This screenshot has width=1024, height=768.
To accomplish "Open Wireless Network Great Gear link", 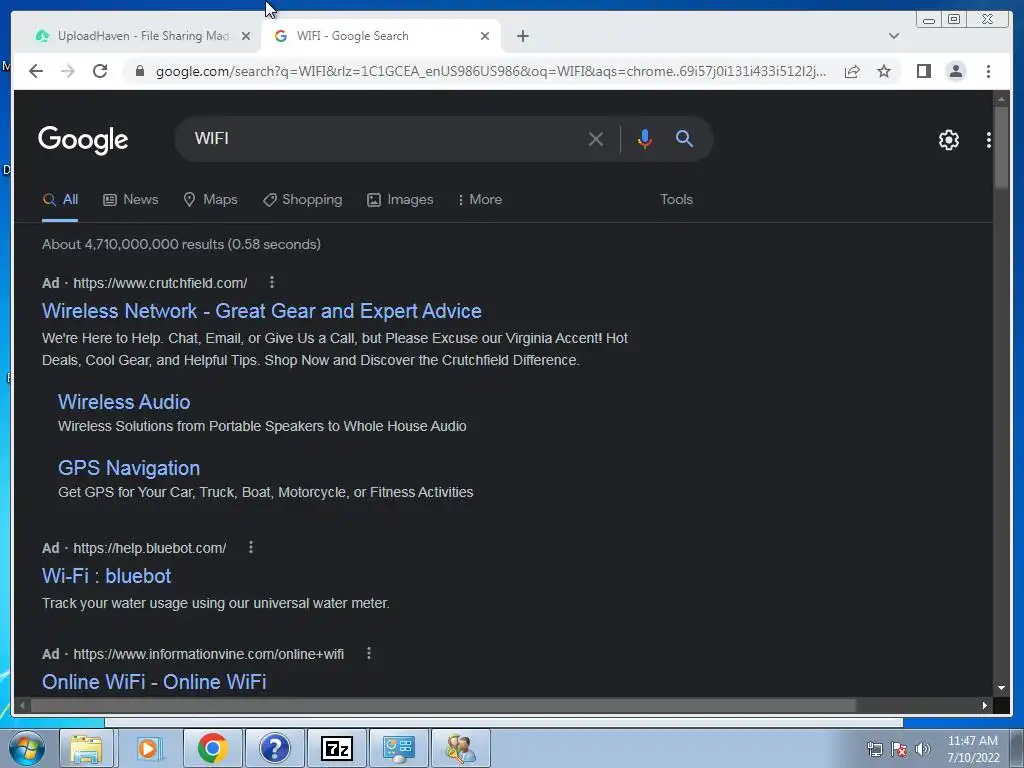I will (261, 311).
